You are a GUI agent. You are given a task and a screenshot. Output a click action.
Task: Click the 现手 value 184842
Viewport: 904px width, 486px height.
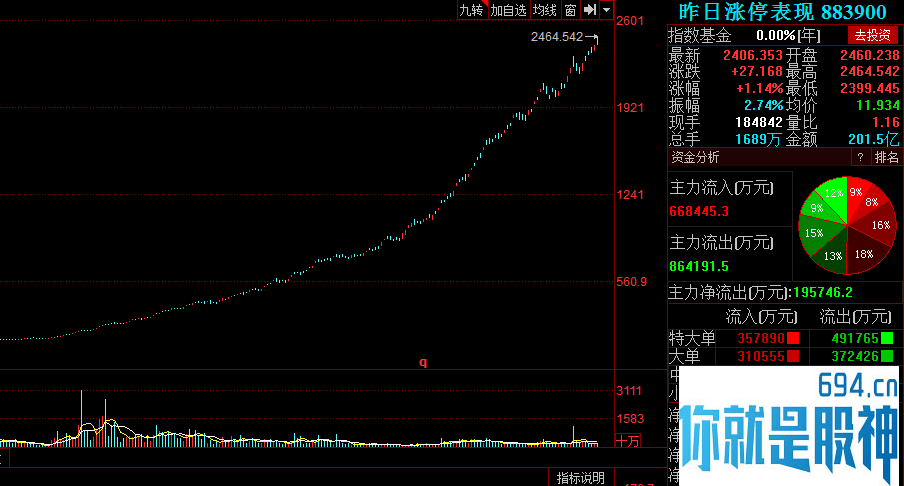759,122
